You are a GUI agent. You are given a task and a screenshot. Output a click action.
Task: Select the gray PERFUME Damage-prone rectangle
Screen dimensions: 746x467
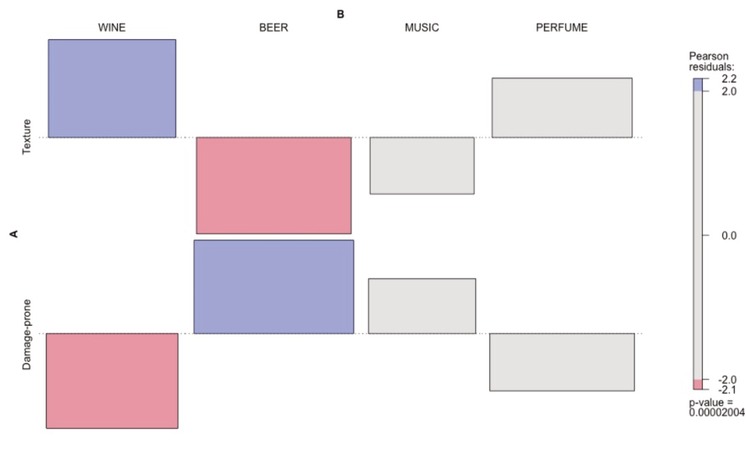[x=562, y=362]
